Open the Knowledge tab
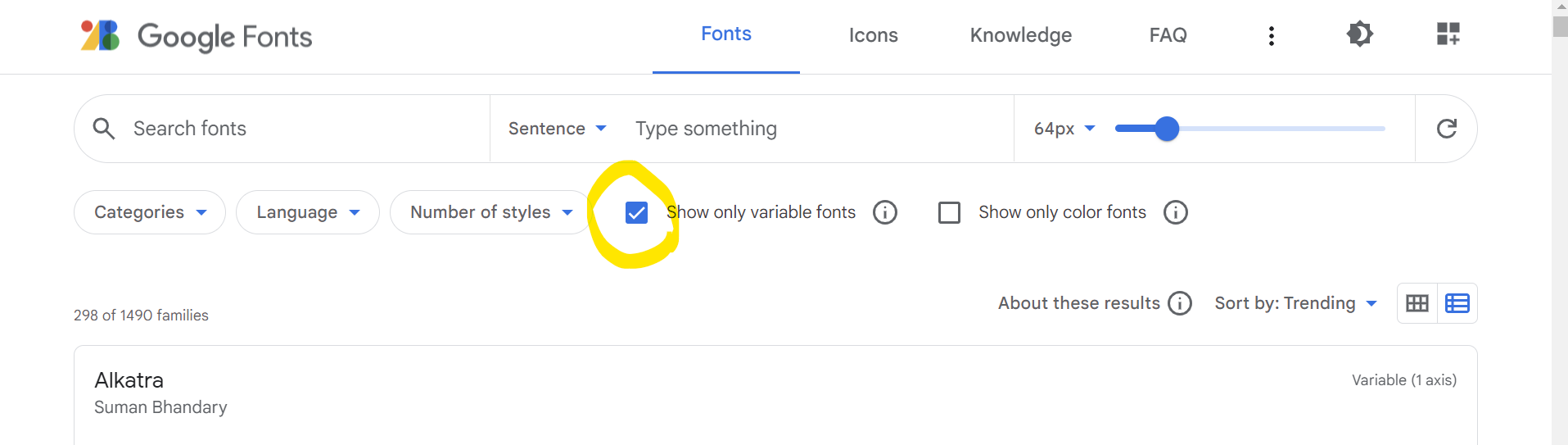Screen dimensions: 1568x445 1020,35
